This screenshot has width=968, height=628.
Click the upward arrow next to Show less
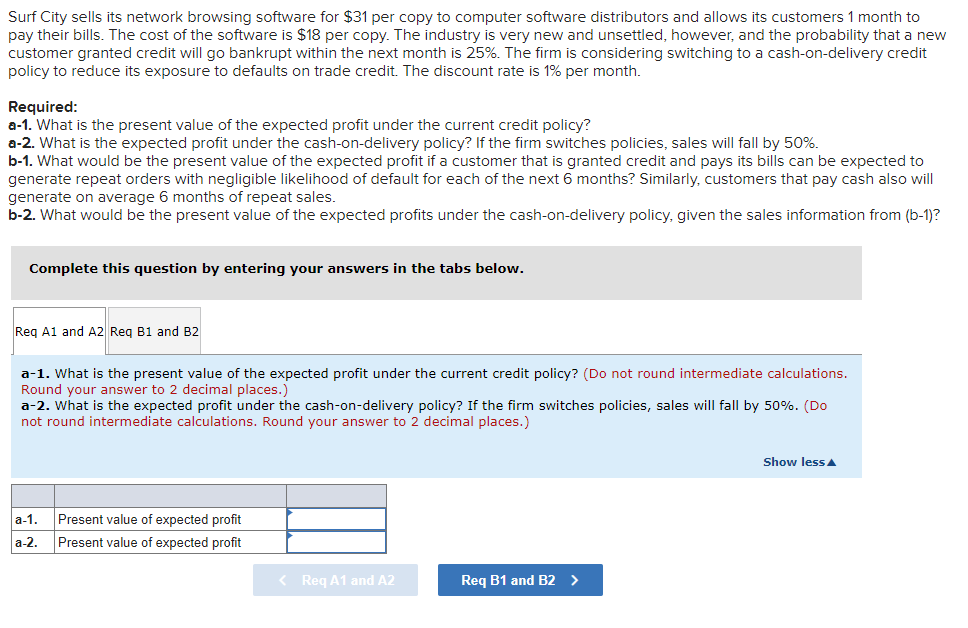pyautogui.click(x=833, y=461)
